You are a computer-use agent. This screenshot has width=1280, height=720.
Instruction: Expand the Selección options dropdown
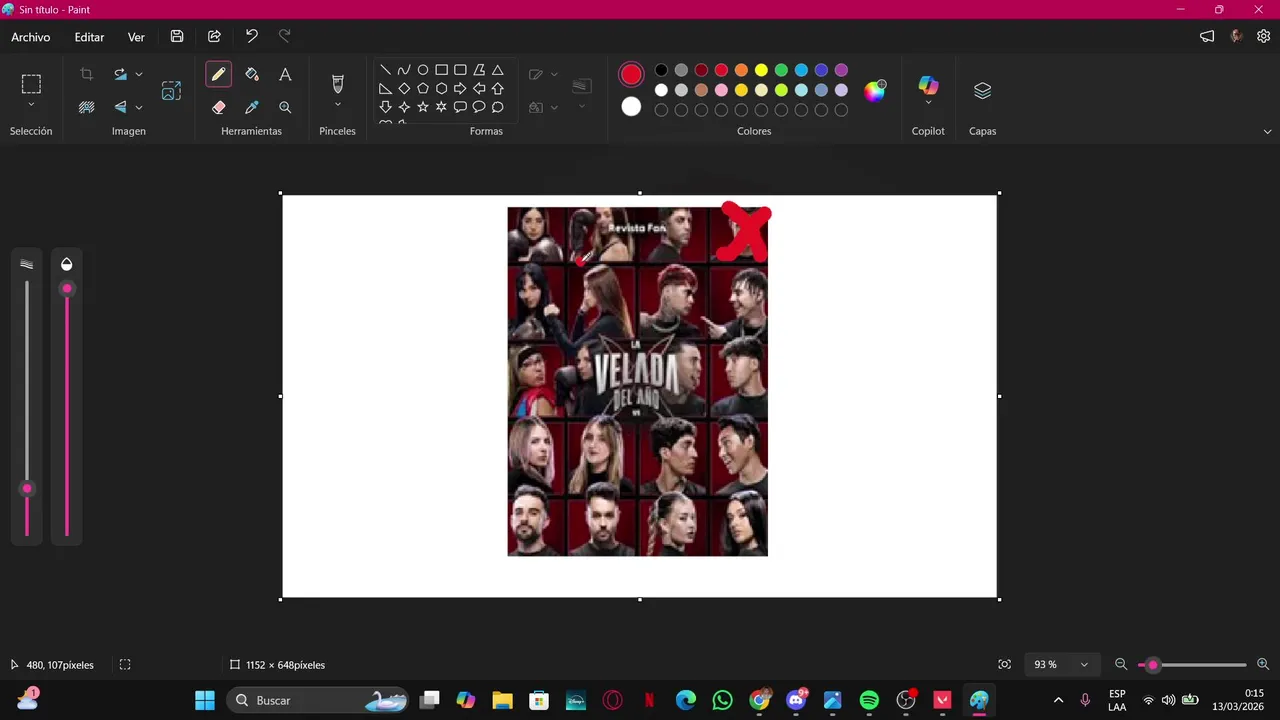31,105
